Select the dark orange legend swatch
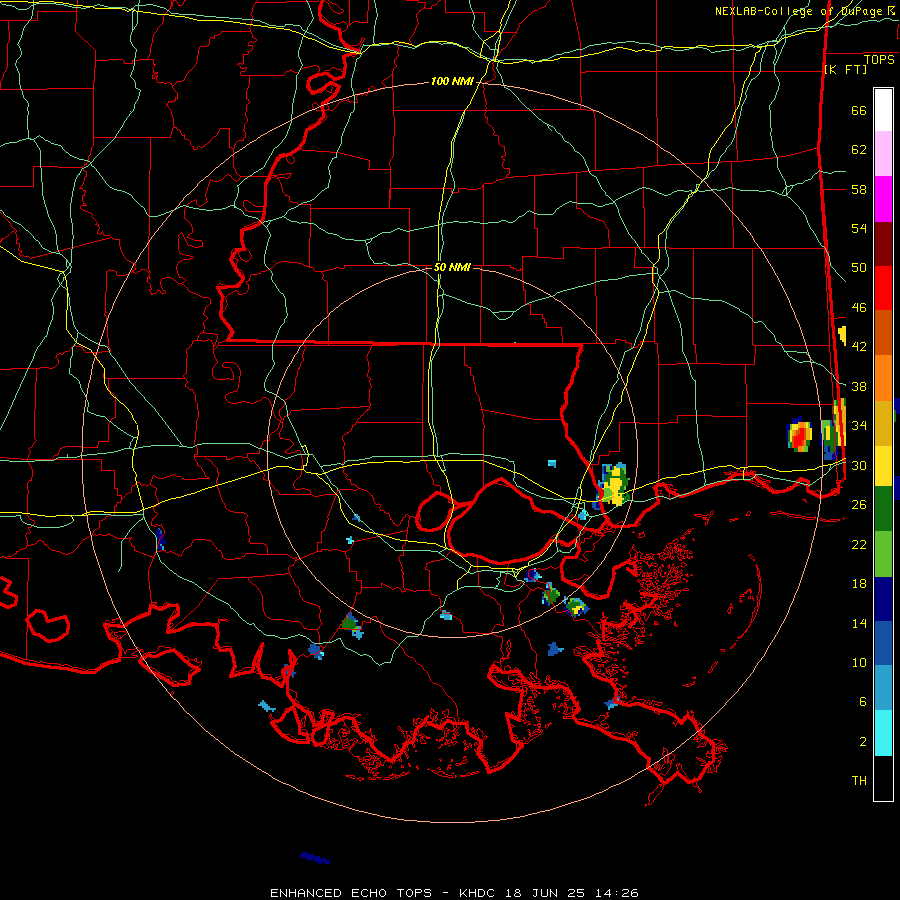The image size is (900, 900). (883, 333)
